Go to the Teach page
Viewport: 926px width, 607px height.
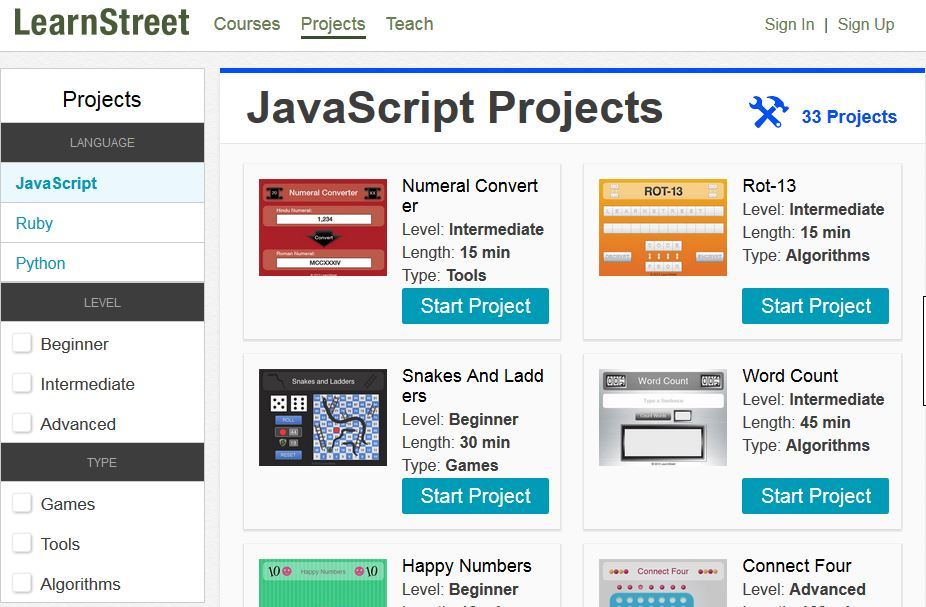[409, 24]
